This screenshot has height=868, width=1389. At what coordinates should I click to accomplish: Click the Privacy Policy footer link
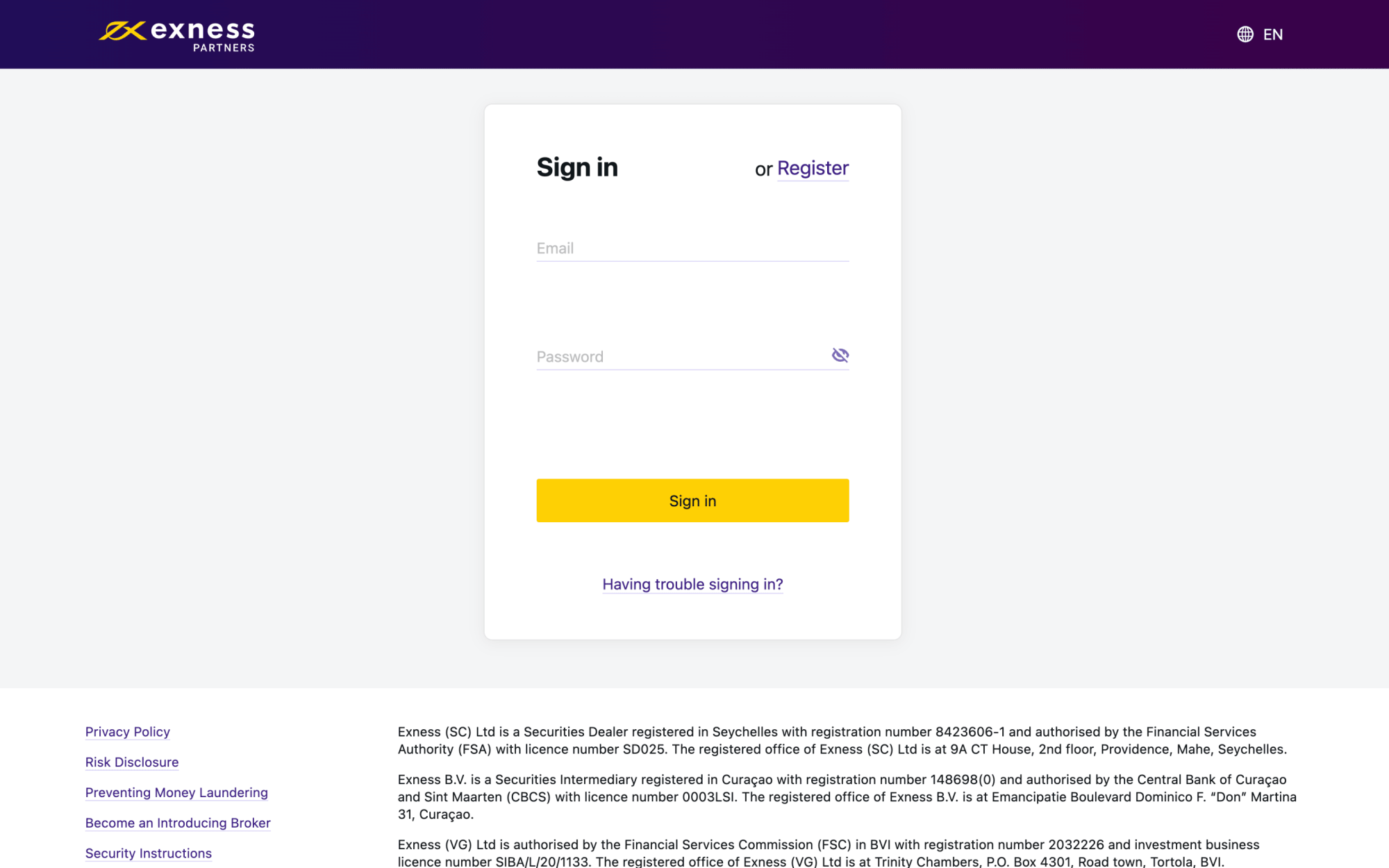pyautogui.click(x=127, y=731)
